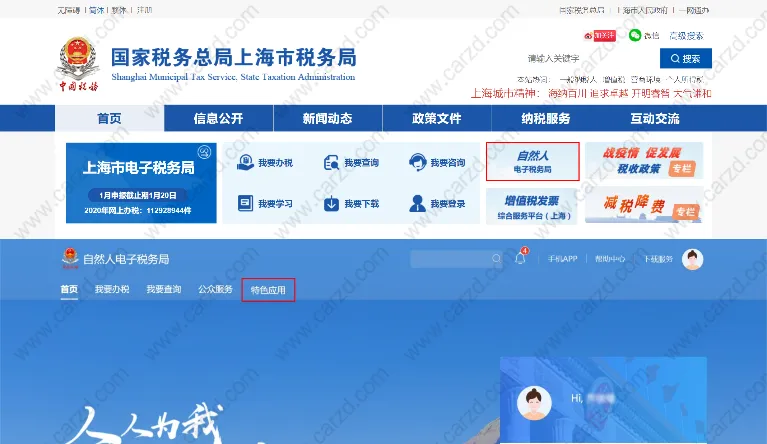767x444 pixels.
Task: Go to the 首页 main navigation tab
Action: (110, 118)
